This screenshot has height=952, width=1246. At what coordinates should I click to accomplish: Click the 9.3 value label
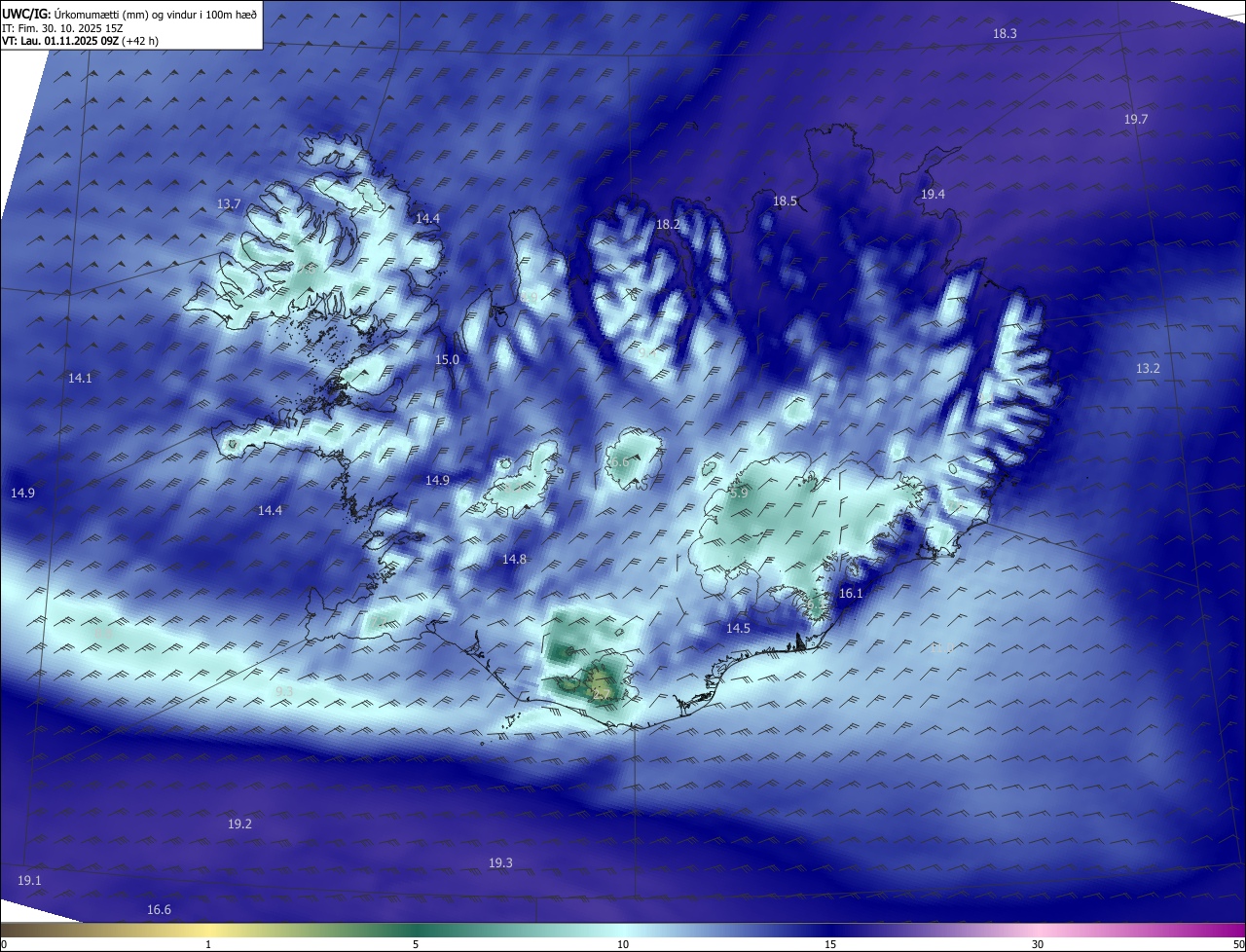click(284, 692)
